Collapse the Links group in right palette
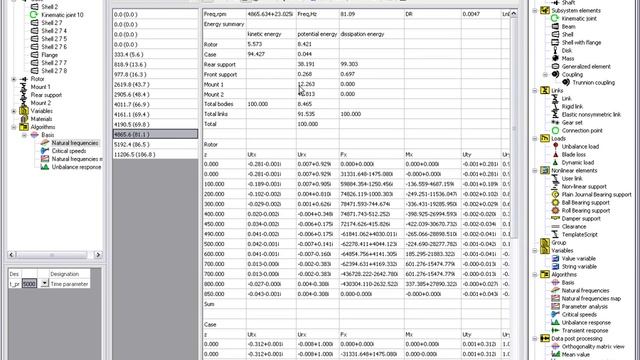Screen dimensions: 640x360 535,91
